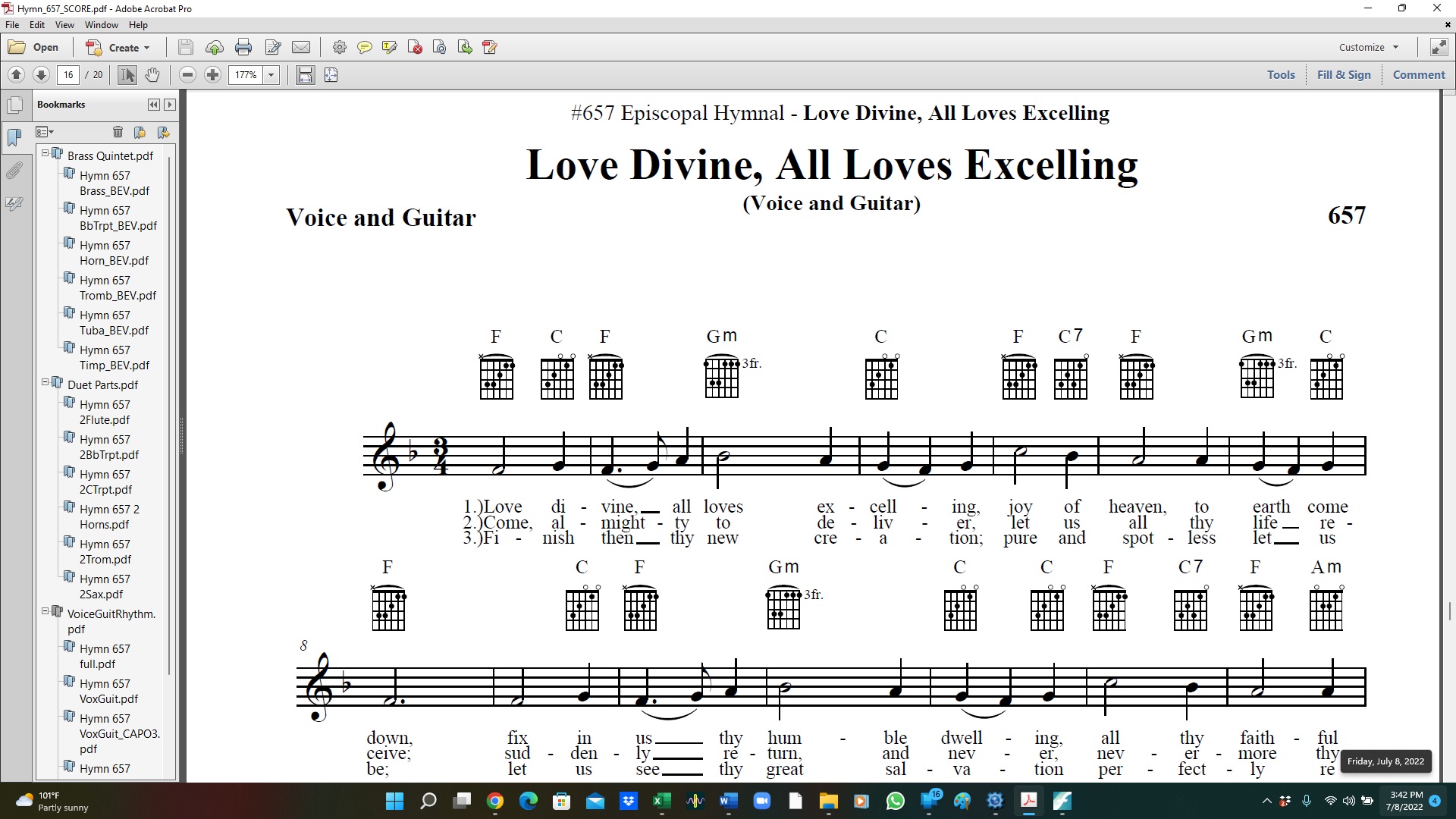This screenshot has width=1456, height=819.
Task: Open the Comment pane
Action: [1419, 74]
